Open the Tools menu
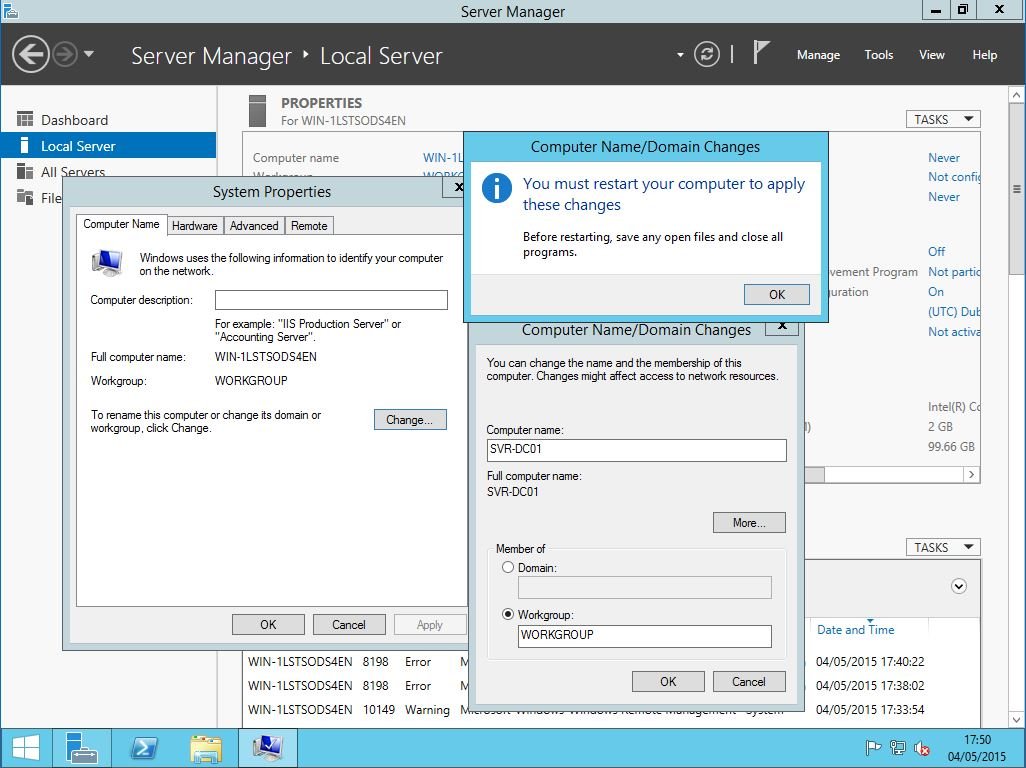 pos(878,55)
